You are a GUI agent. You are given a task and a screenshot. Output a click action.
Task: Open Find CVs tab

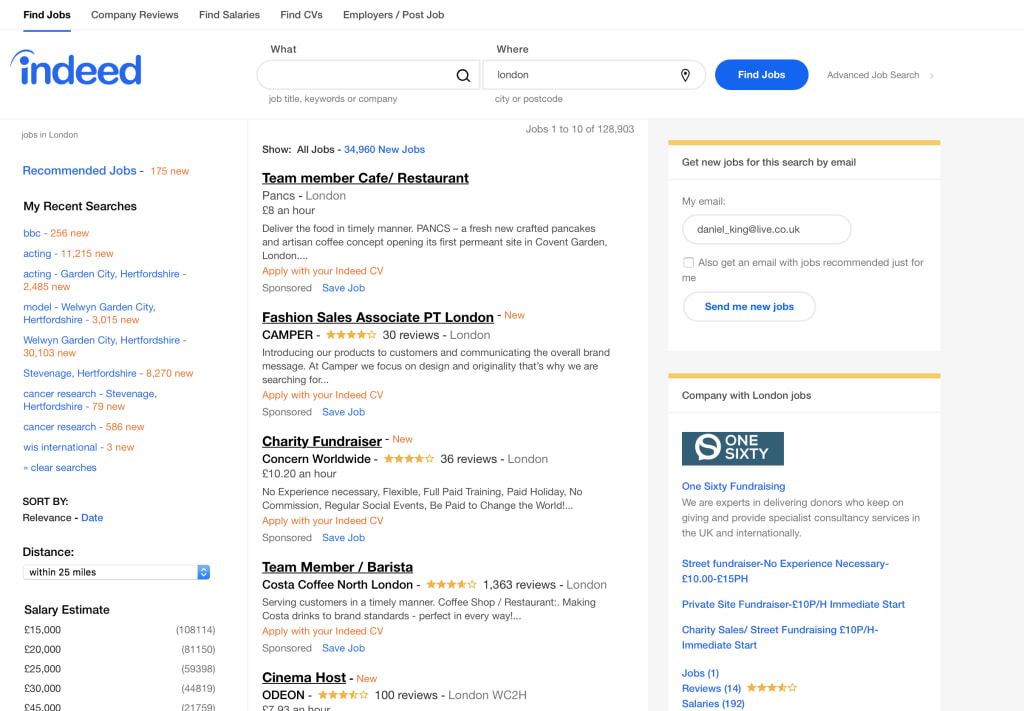(x=301, y=14)
